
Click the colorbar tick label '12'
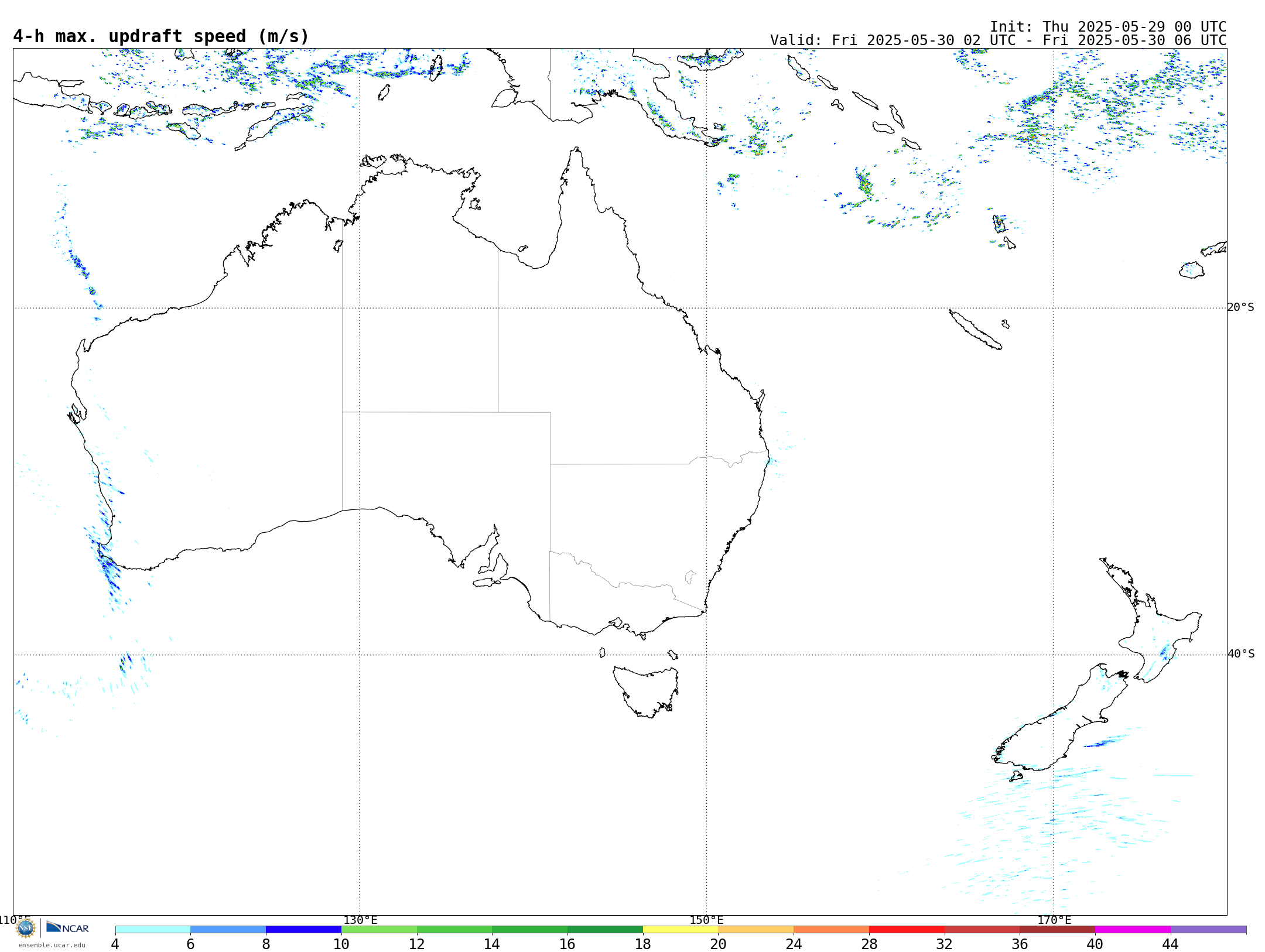click(x=417, y=944)
